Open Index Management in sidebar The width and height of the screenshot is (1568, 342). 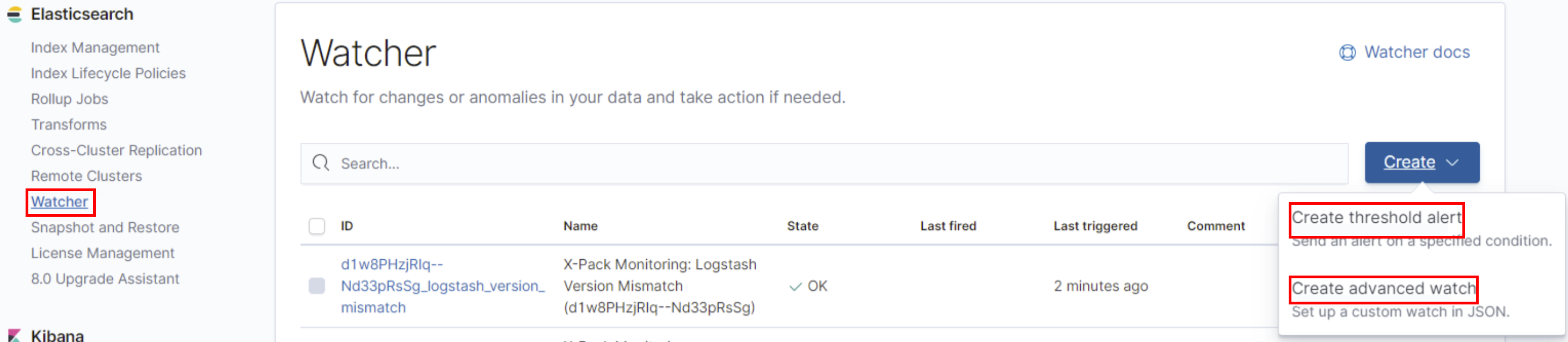tap(95, 47)
